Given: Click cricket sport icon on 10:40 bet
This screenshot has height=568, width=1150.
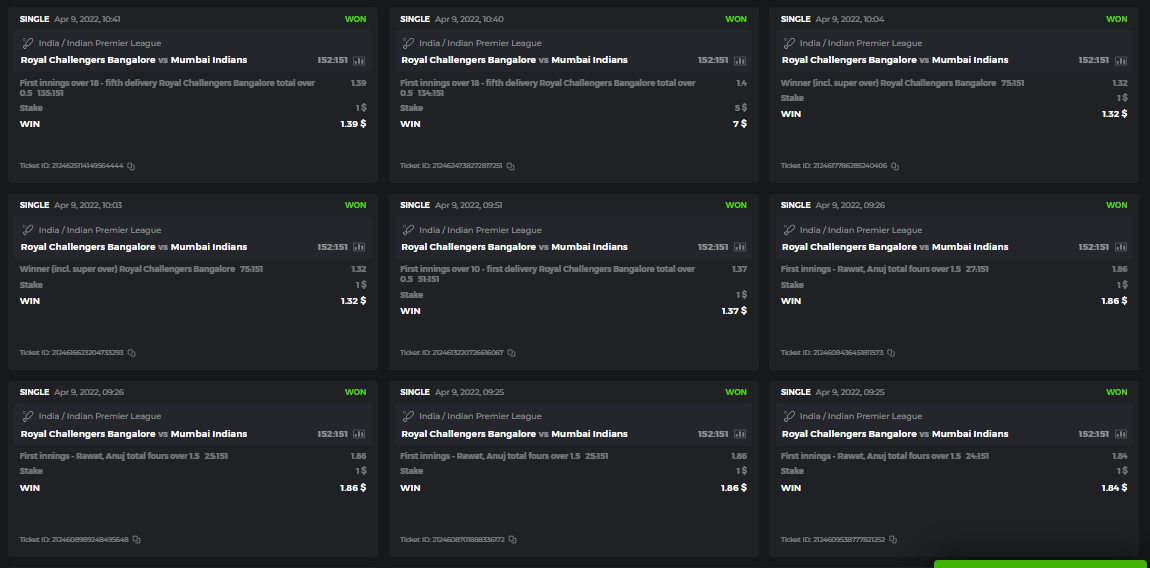Looking at the screenshot, I should (x=408, y=43).
